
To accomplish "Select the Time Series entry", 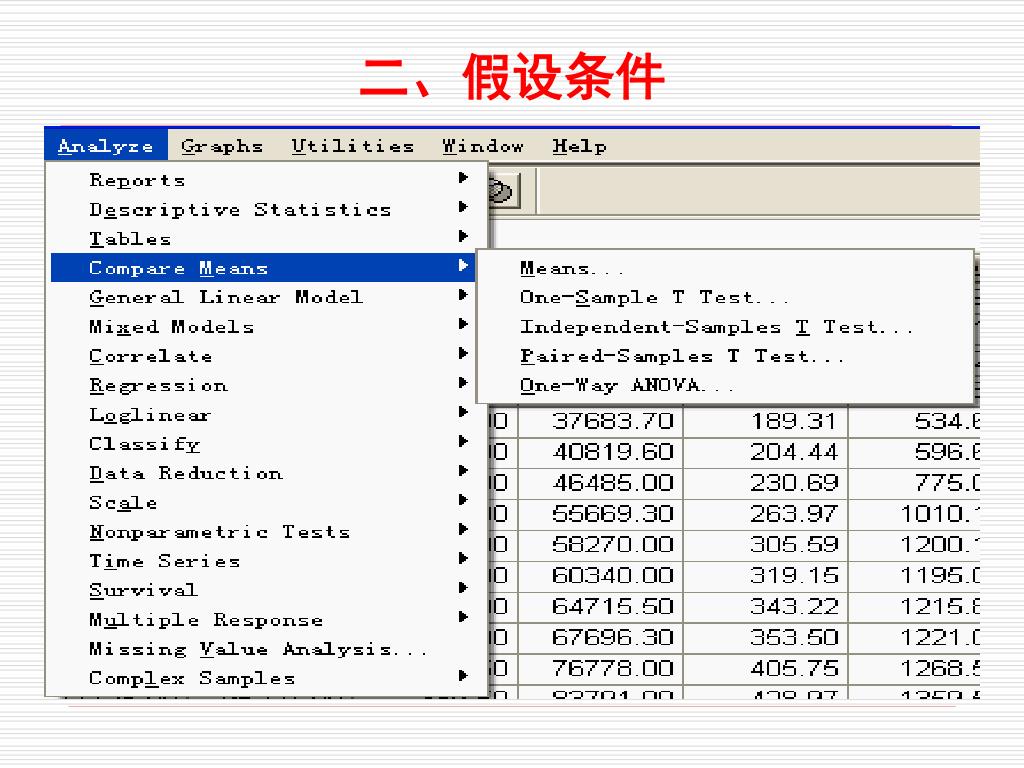I will tap(261, 561).
